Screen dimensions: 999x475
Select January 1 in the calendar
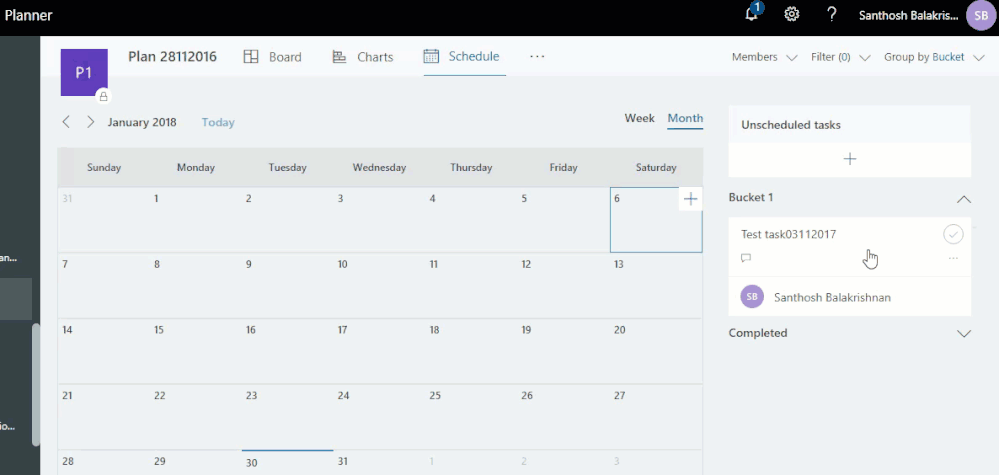(195, 220)
